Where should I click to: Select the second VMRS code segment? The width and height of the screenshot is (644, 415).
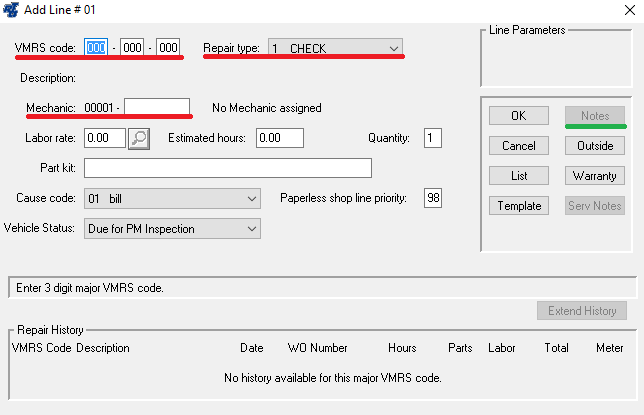[132, 48]
